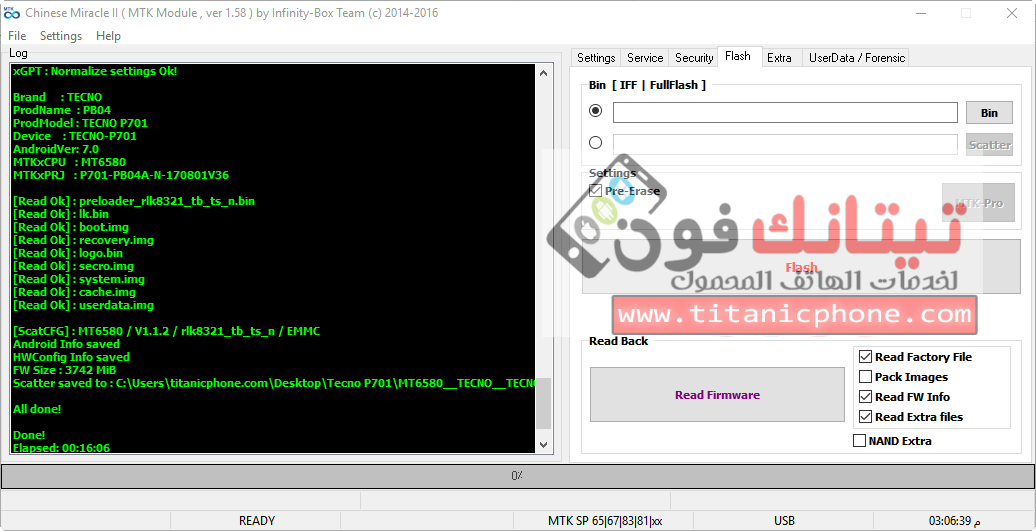
Task: Click the log vertical scrollbar thumb
Action: [543, 403]
